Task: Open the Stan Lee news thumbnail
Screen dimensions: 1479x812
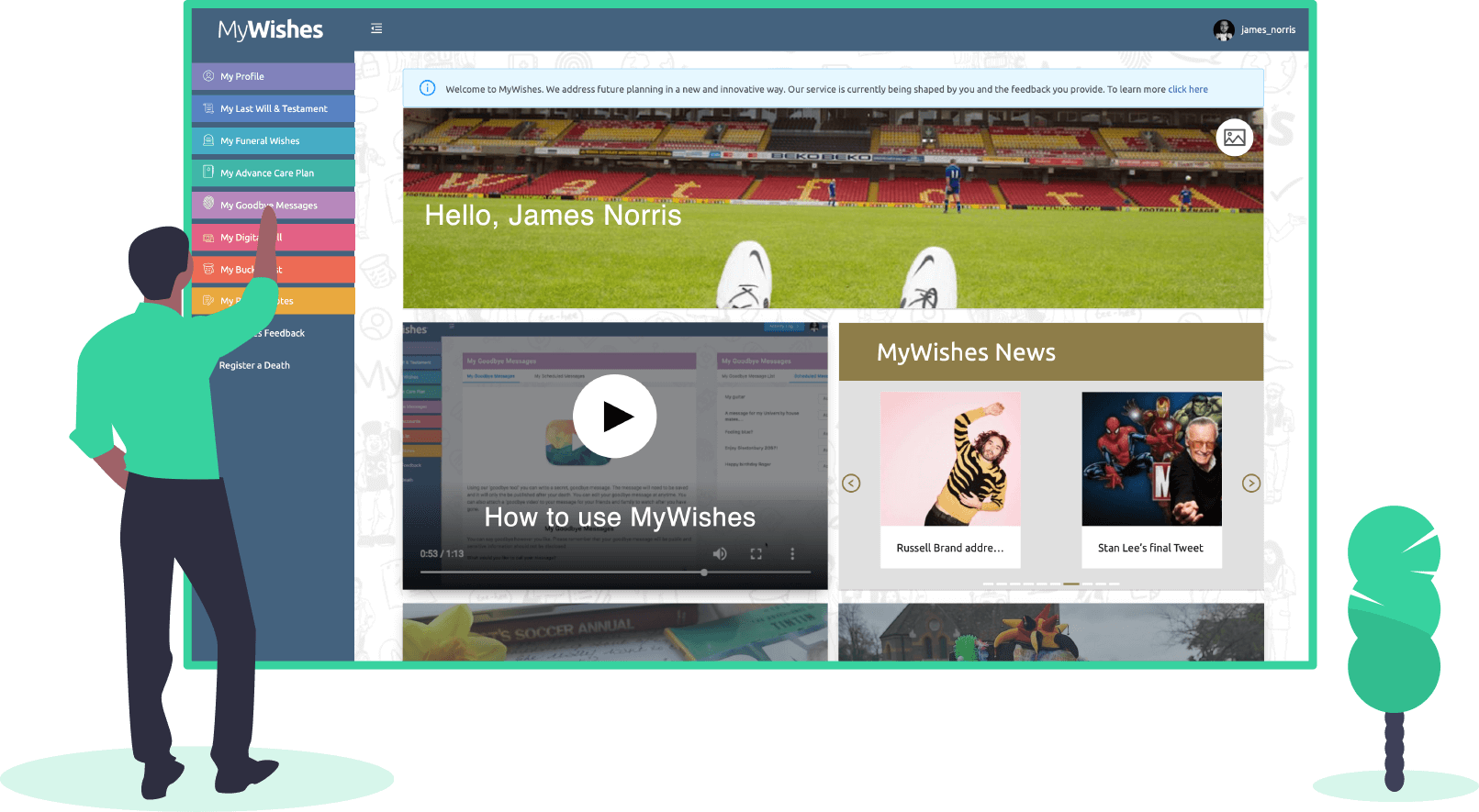Action: tap(1152, 459)
